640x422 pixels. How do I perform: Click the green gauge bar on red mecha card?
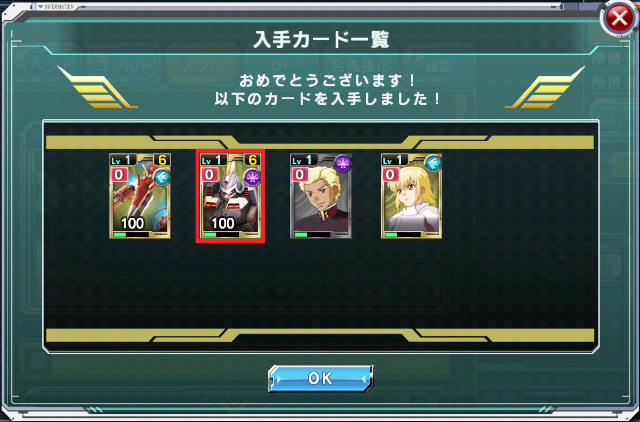point(131,235)
